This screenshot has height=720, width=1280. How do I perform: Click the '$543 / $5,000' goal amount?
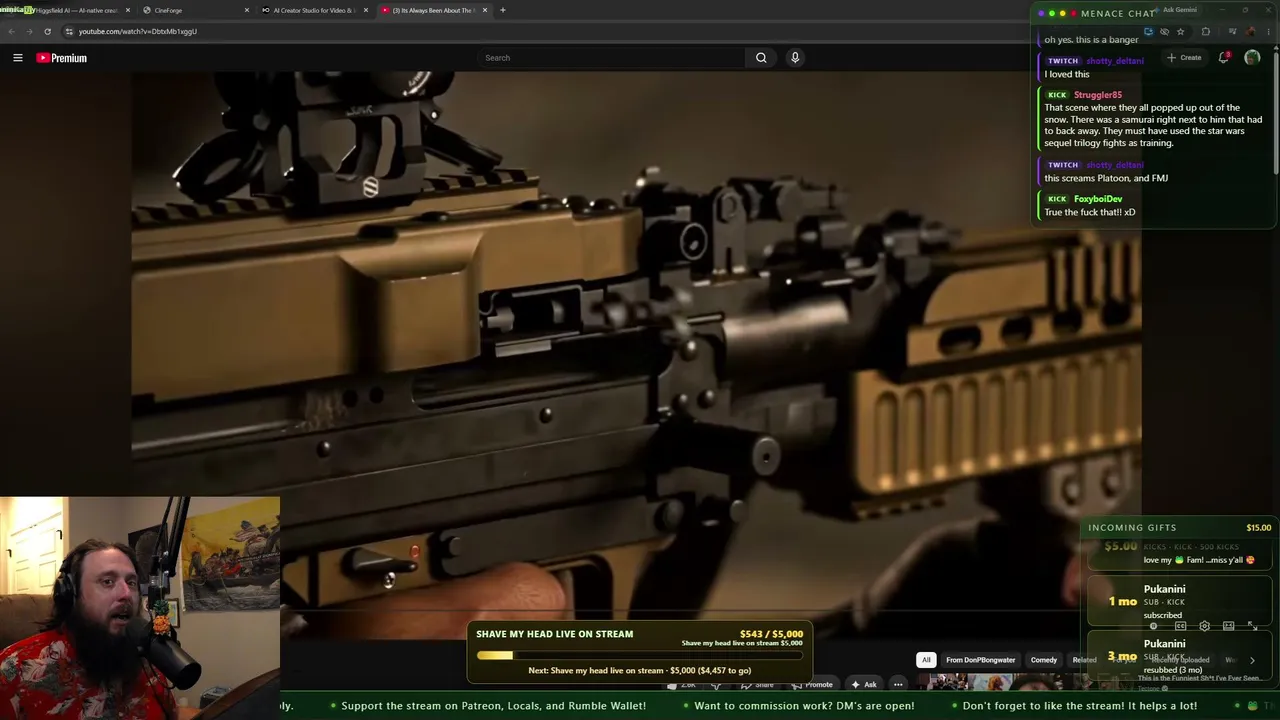click(771, 634)
